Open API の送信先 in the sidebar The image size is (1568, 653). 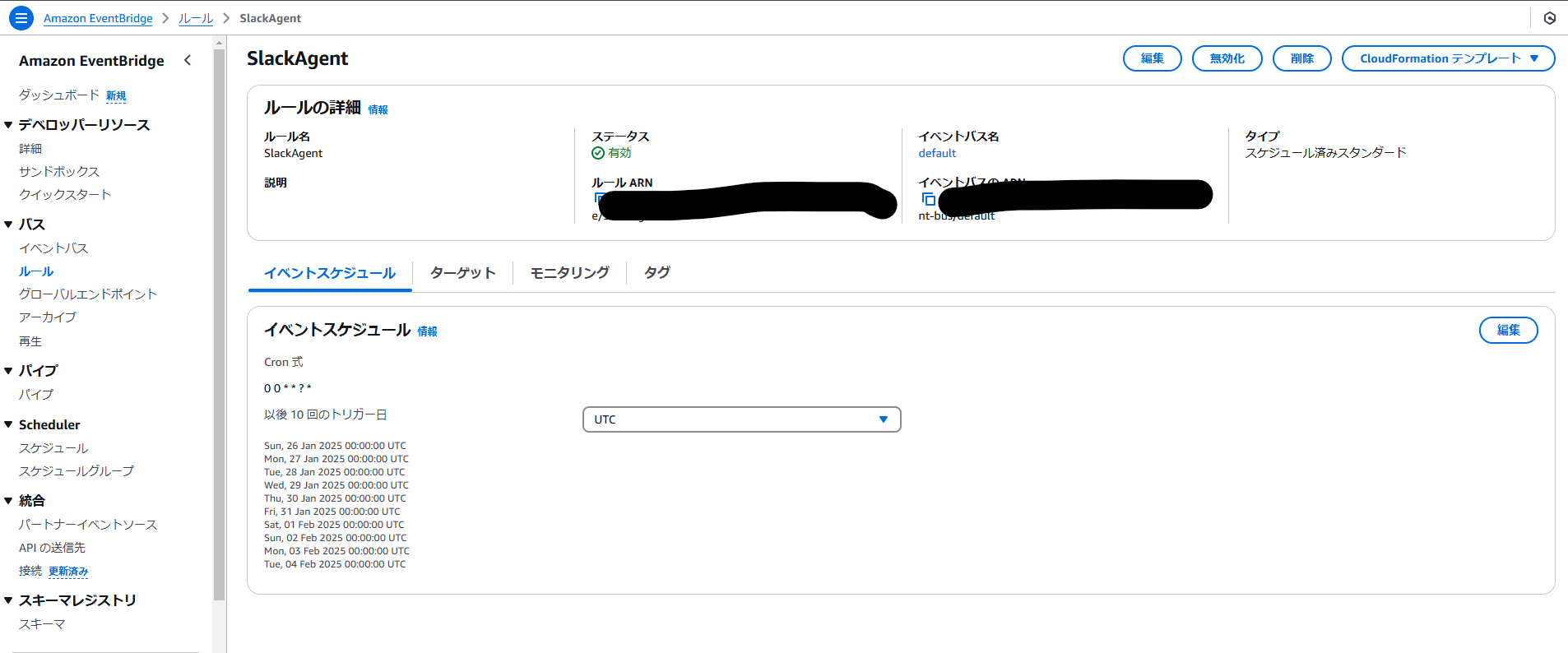52,548
